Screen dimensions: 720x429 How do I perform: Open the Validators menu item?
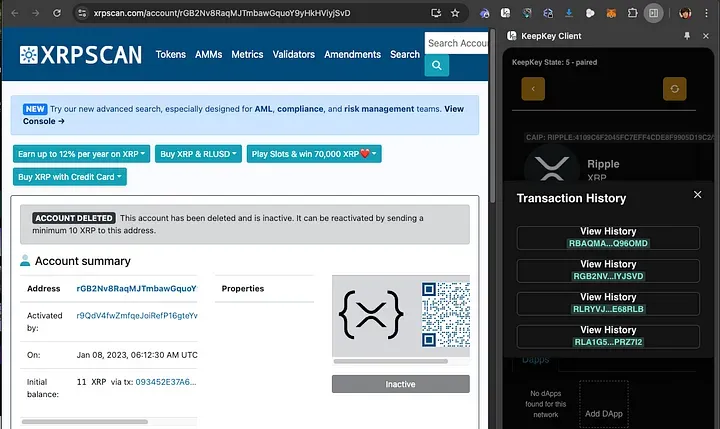click(294, 54)
